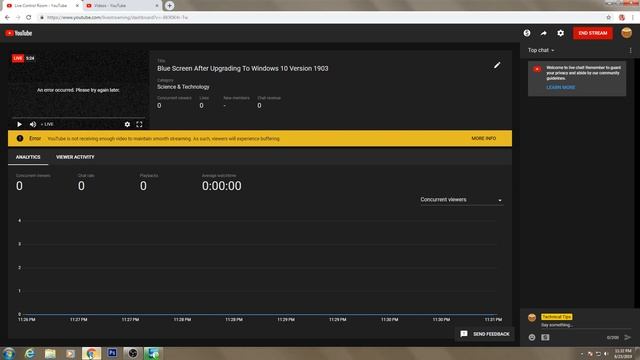Click the END STREAM button
The image size is (640, 360).
pos(593,33)
